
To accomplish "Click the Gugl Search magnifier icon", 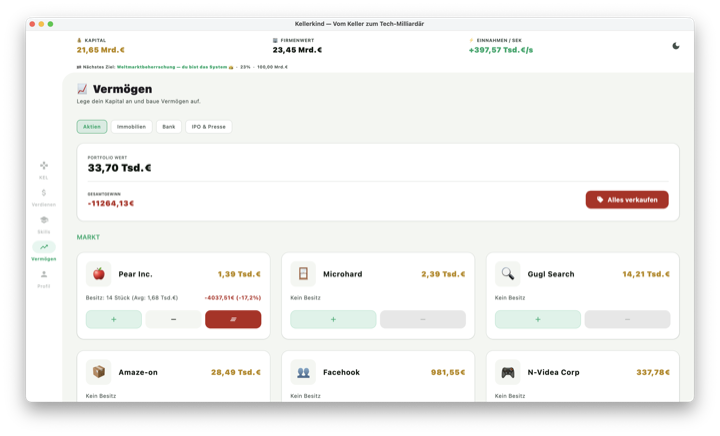I will tap(507, 274).
